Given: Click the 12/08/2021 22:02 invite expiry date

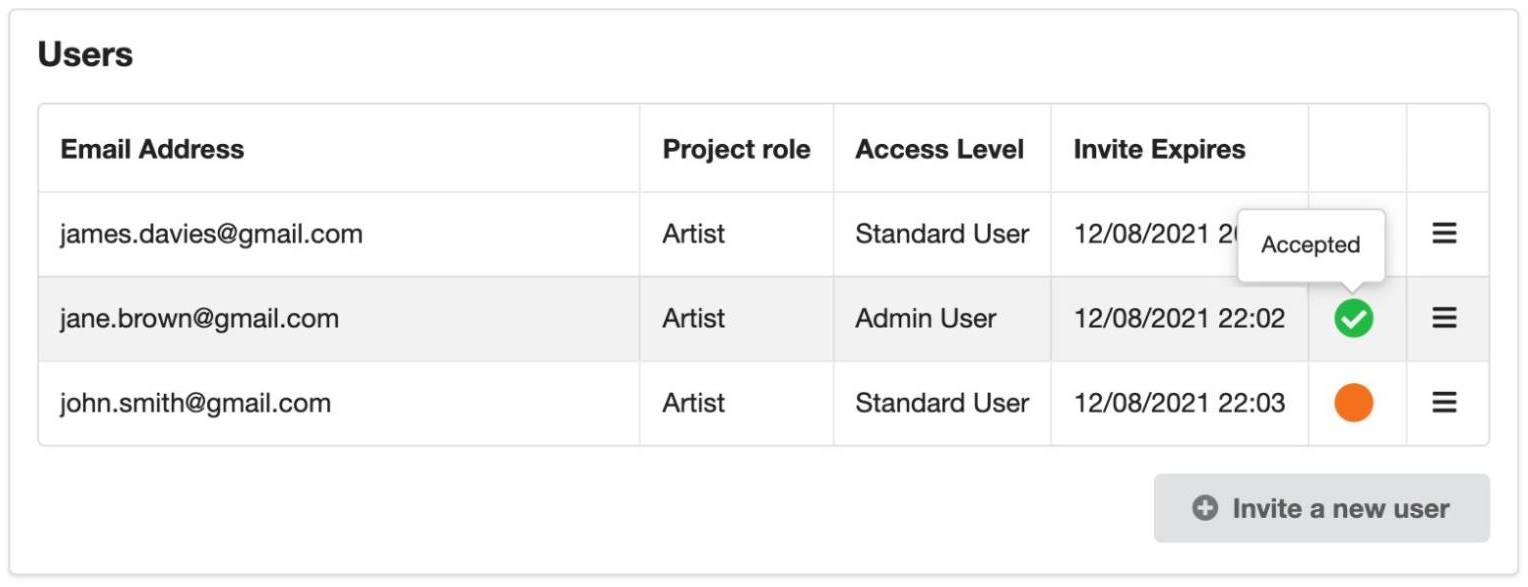Looking at the screenshot, I should (x=1179, y=318).
